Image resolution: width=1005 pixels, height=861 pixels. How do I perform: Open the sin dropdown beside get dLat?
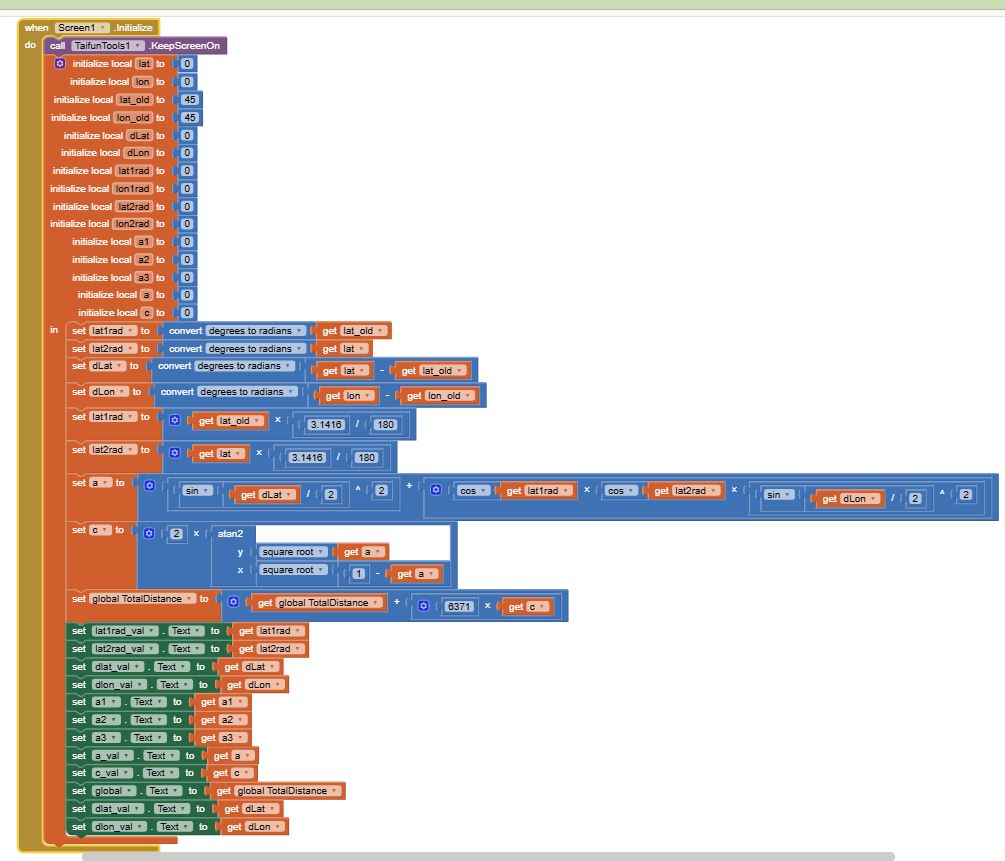(x=198, y=492)
